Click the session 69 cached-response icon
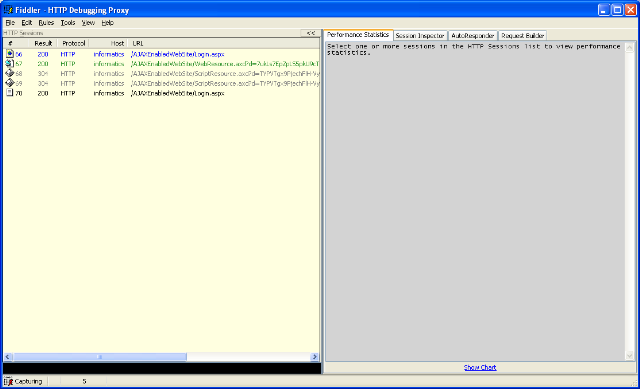Screen dimensions: 640x389 (10, 83)
